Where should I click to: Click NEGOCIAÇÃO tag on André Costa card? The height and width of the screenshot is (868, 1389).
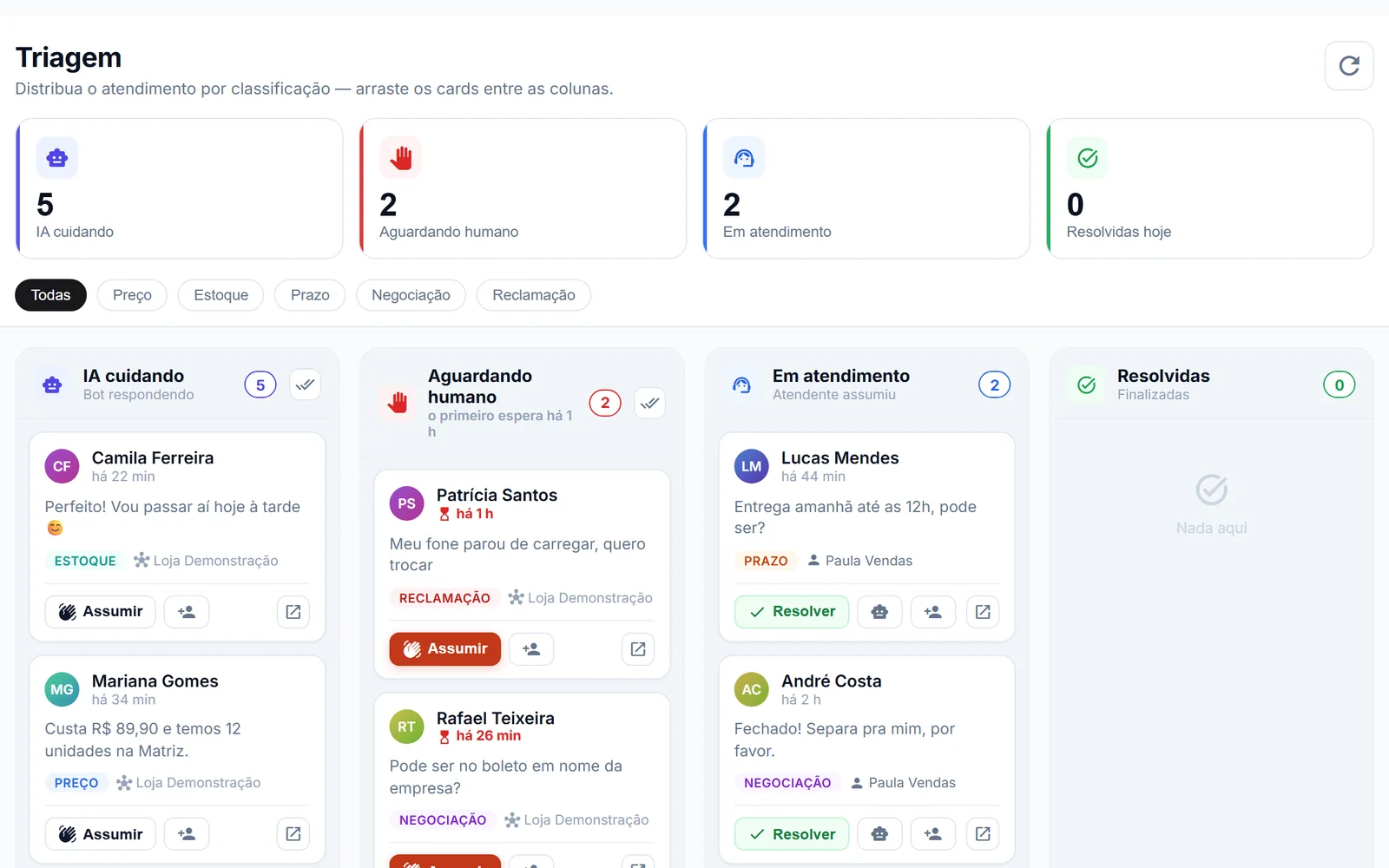[x=787, y=783]
